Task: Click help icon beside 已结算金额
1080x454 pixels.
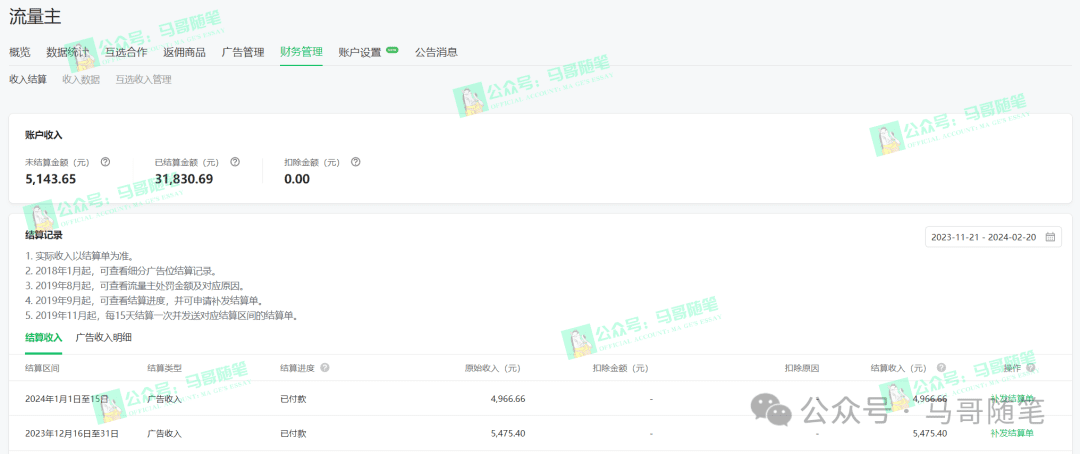Action: (x=235, y=162)
